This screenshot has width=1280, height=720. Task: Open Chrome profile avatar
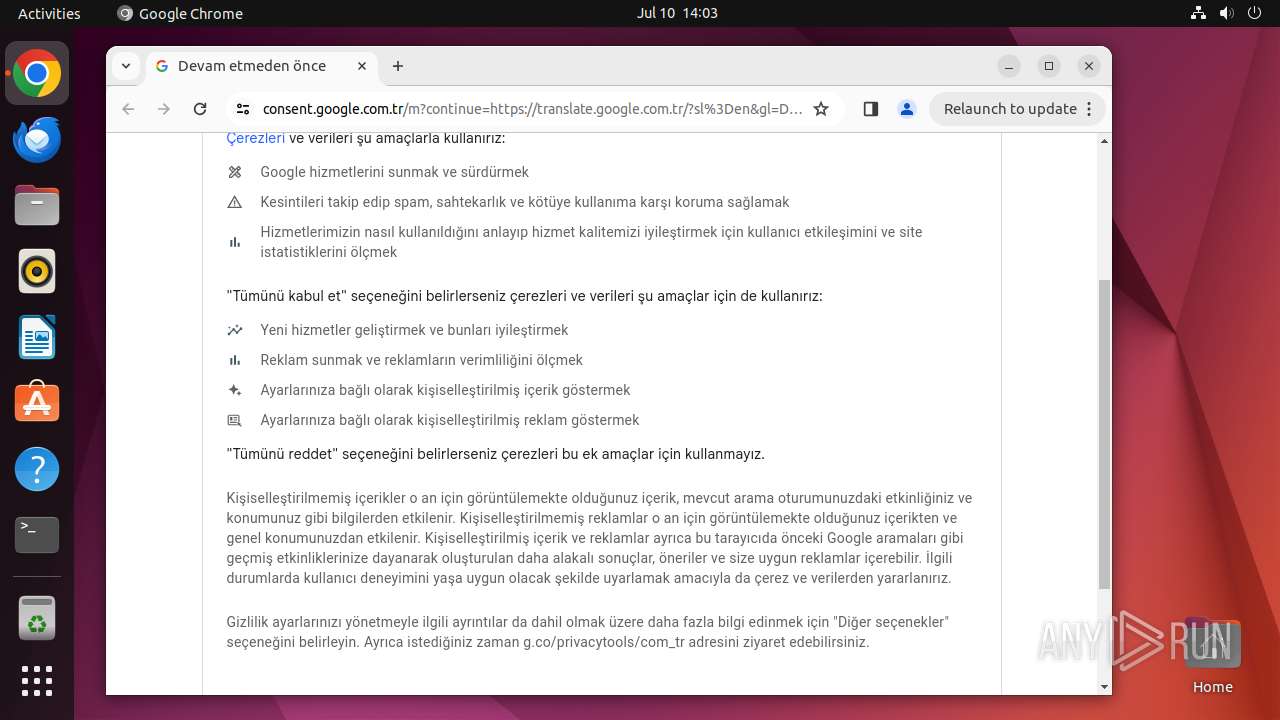pos(907,109)
